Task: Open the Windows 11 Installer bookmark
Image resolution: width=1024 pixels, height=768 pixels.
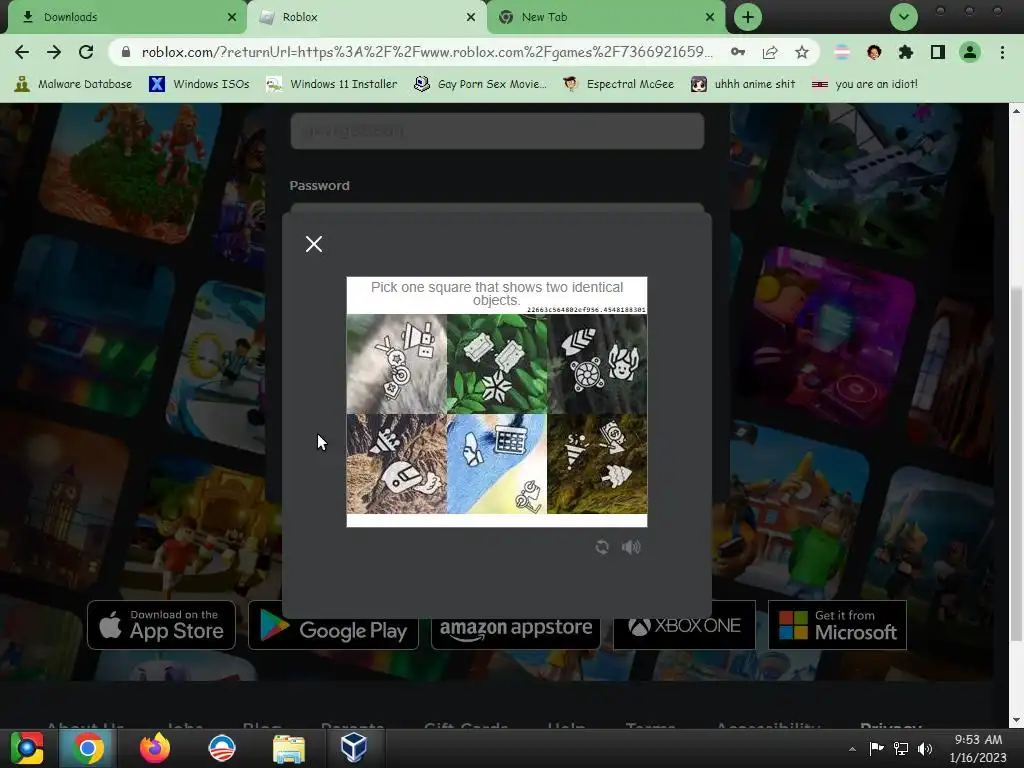Action: pos(332,84)
